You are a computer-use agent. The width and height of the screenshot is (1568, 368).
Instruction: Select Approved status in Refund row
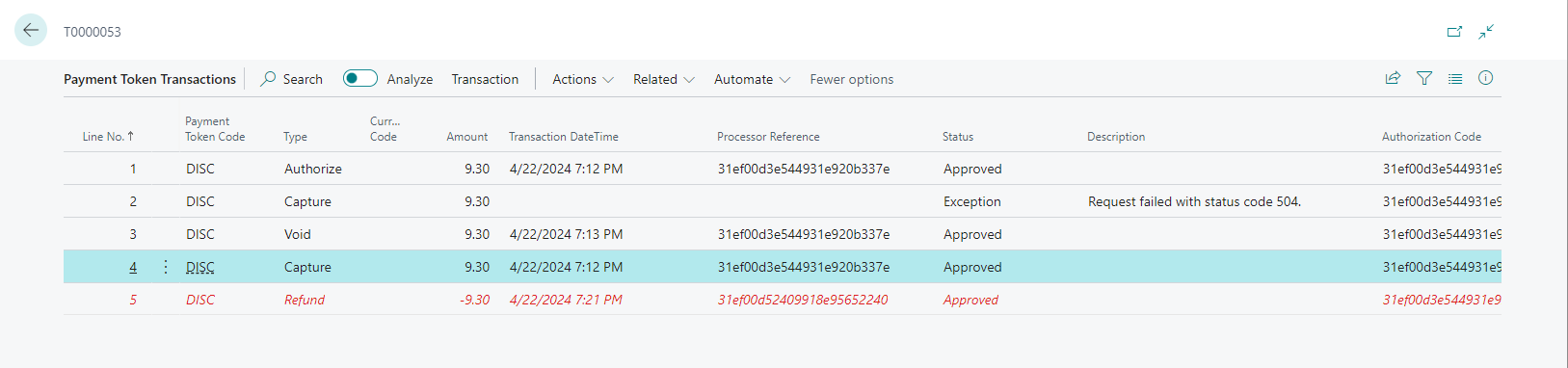coord(970,300)
